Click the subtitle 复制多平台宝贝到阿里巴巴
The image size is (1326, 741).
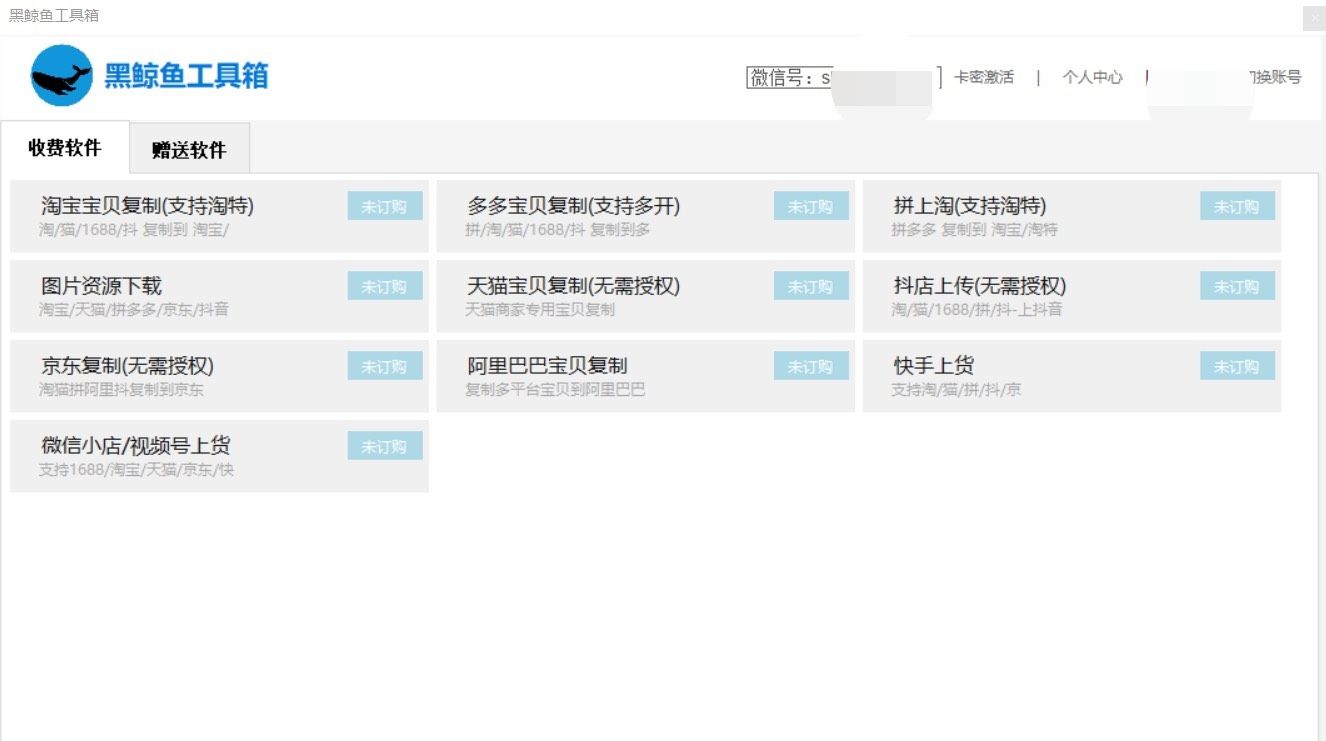coord(555,390)
